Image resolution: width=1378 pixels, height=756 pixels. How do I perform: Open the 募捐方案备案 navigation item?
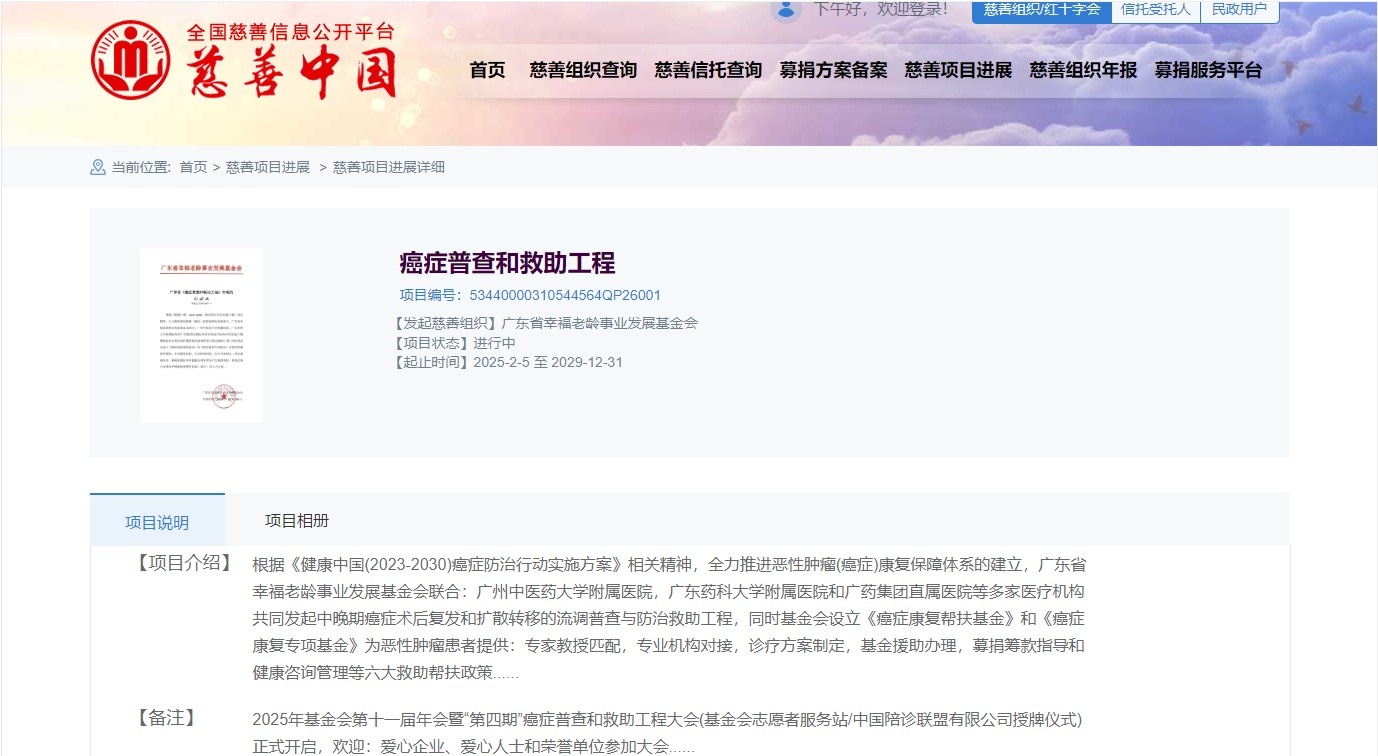pos(833,70)
